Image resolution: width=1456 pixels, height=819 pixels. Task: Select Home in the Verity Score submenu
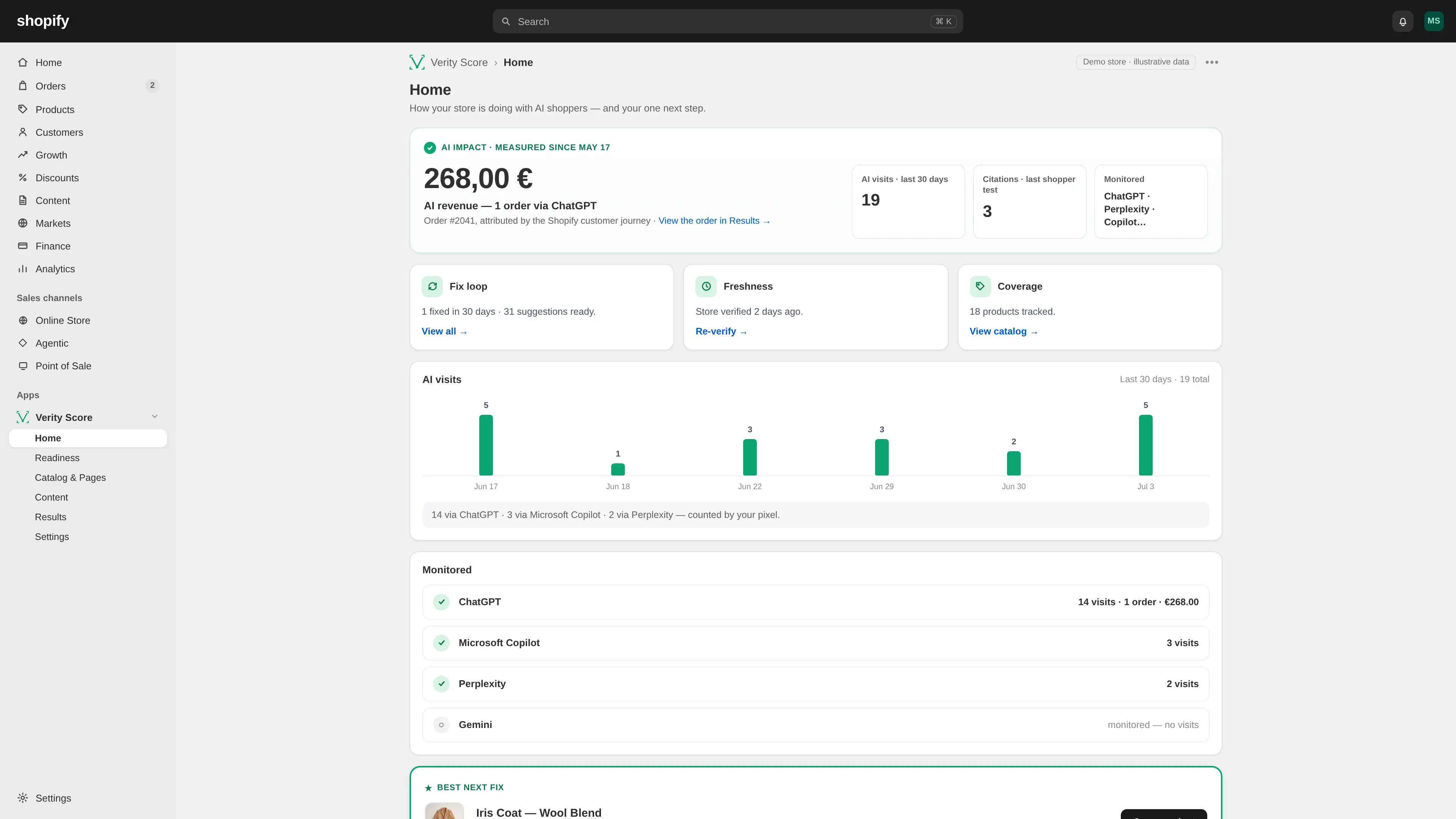coord(88,438)
